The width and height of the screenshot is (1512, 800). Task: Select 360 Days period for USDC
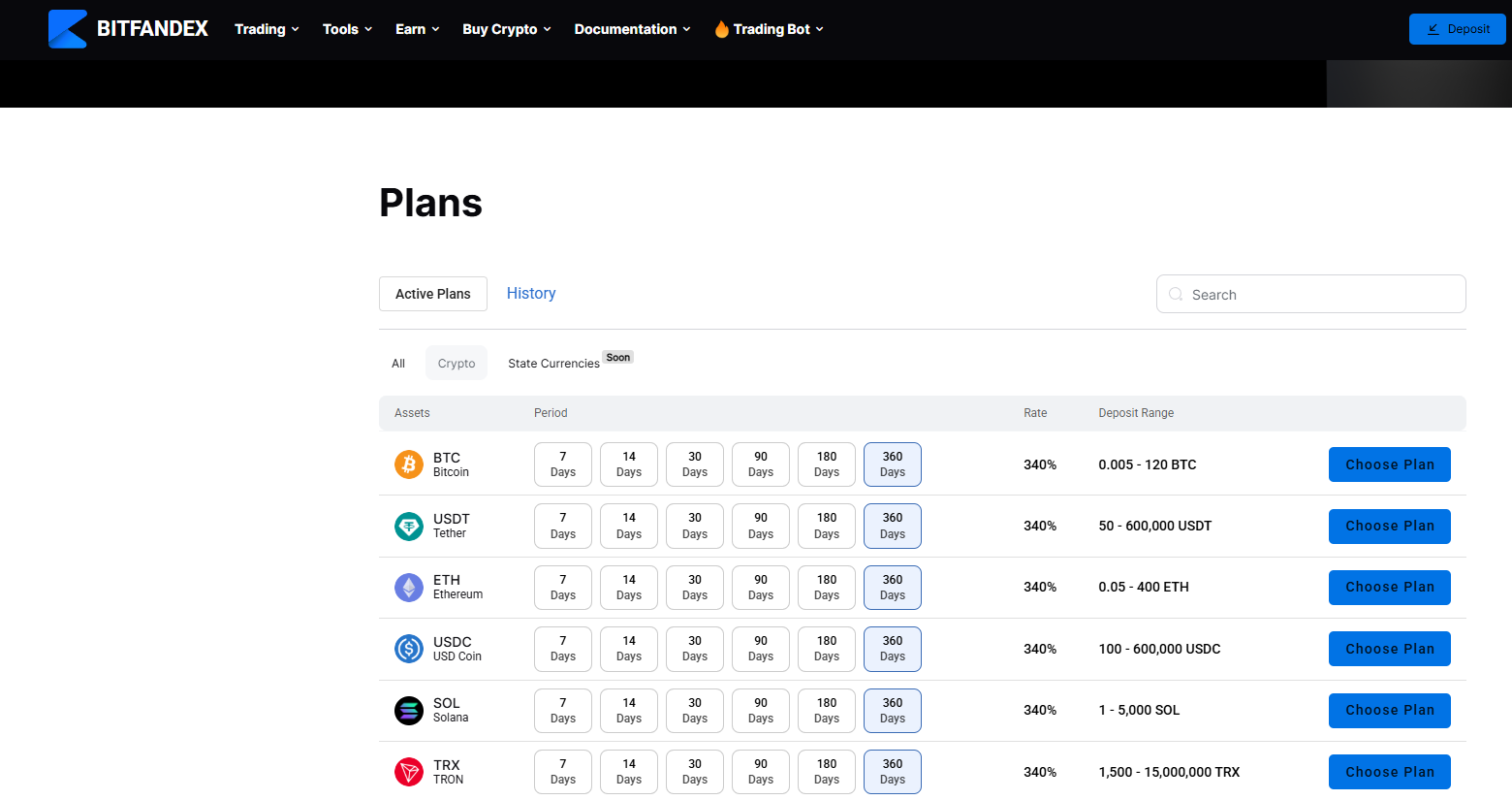point(893,649)
